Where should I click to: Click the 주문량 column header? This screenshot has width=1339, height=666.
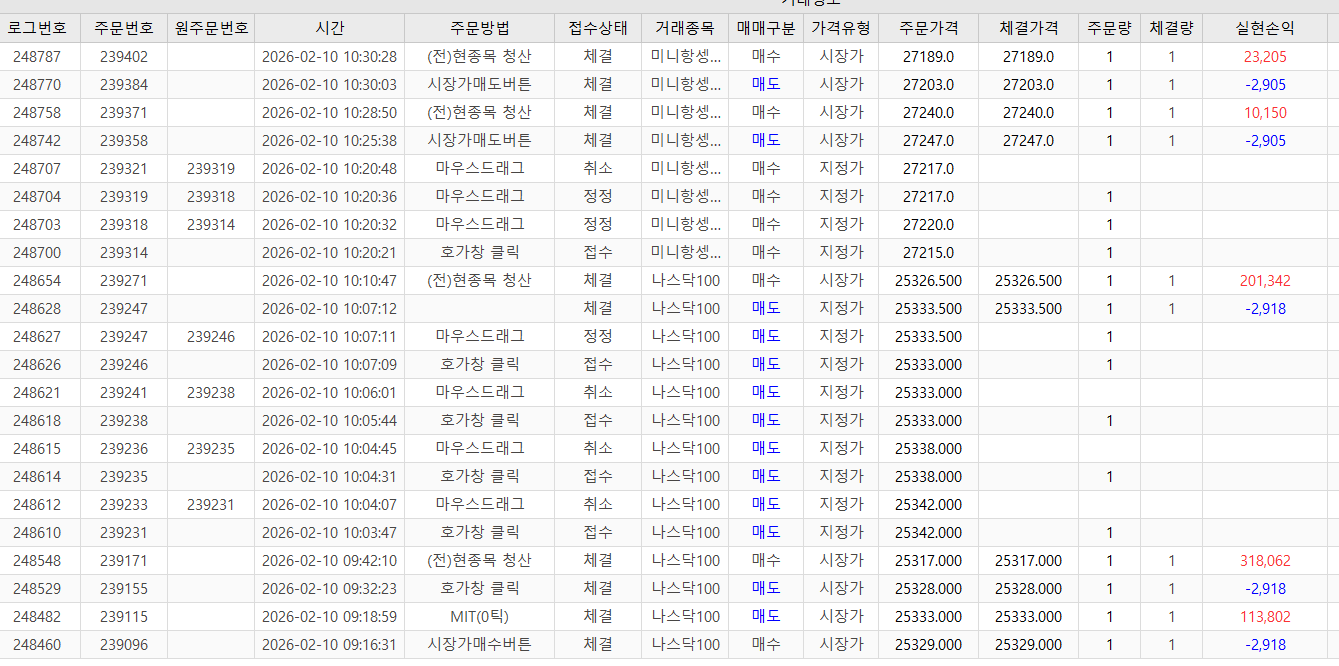click(x=1109, y=28)
